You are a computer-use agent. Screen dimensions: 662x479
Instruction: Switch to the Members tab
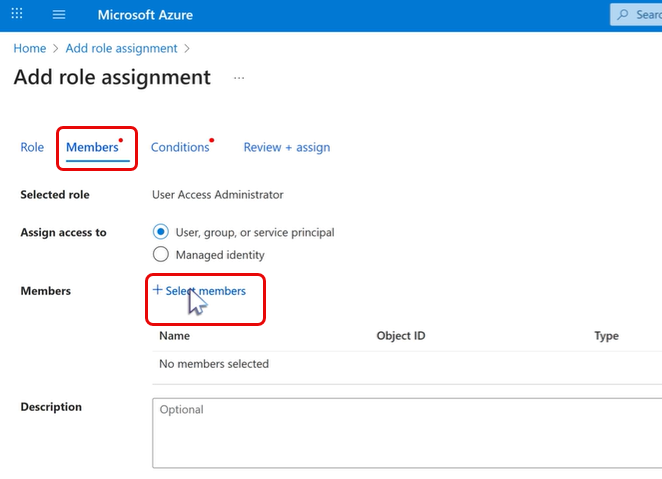pyautogui.click(x=92, y=147)
